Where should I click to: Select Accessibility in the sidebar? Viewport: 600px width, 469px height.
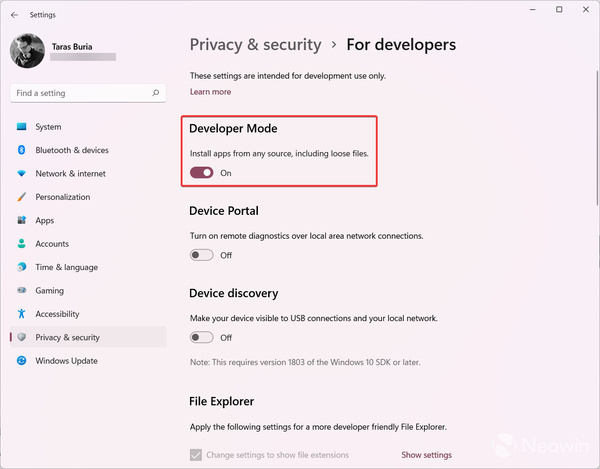[x=57, y=314]
